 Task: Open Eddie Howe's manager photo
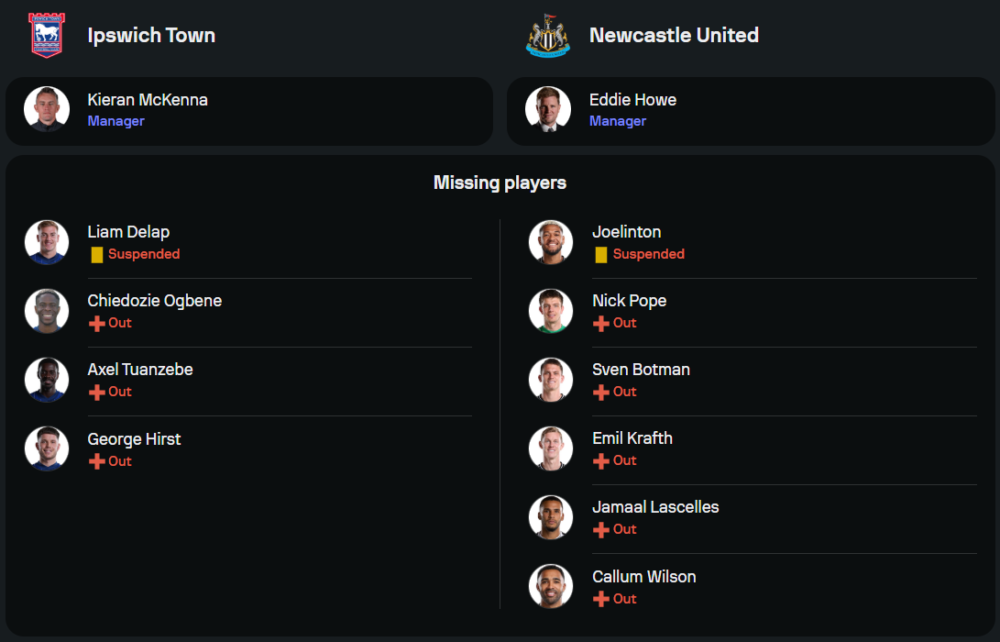click(548, 109)
